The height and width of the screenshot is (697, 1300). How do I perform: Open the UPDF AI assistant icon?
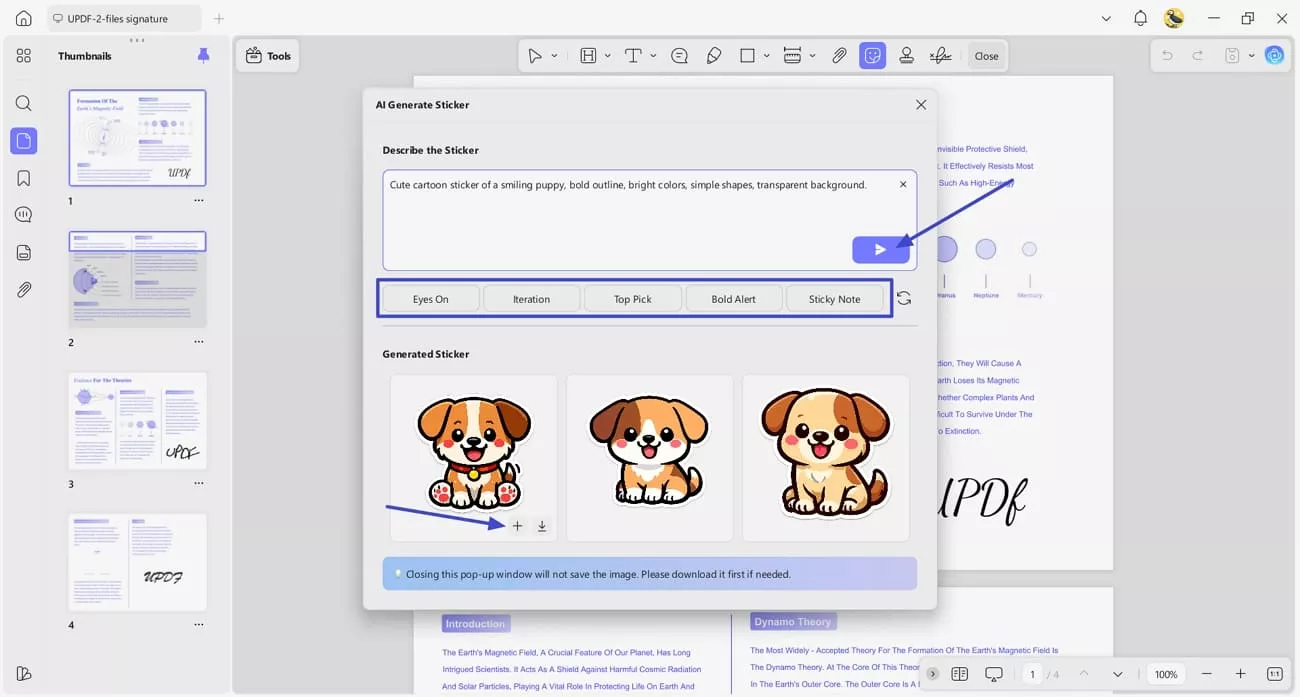(x=1274, y=56)
